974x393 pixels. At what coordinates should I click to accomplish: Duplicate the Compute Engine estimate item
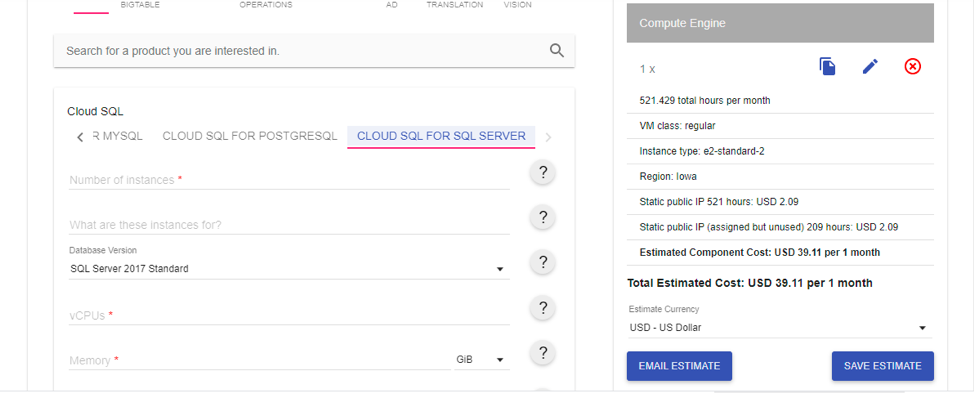pyautogui.click(x=827, y=66)
